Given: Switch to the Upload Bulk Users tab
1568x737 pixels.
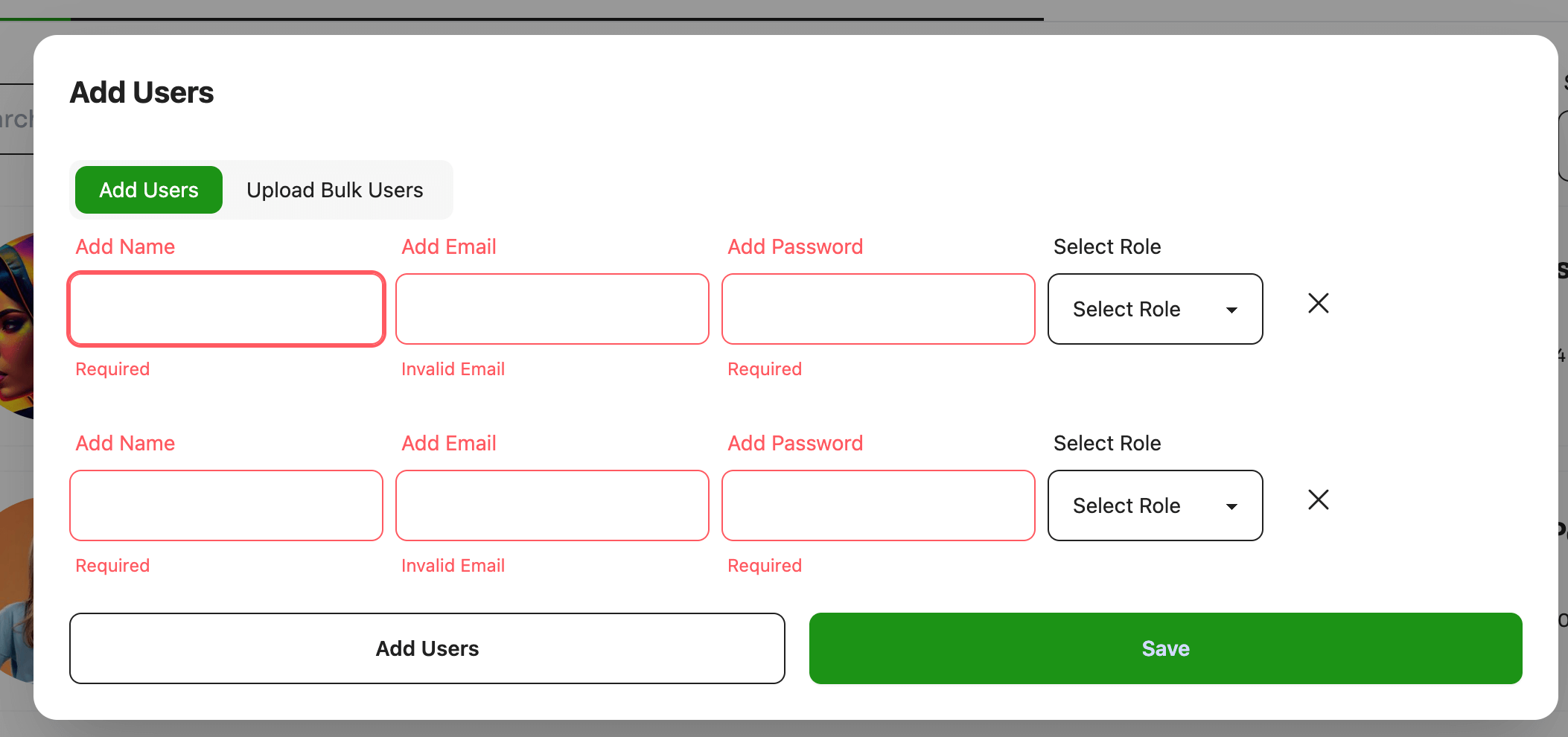Looking at the screenshot, I should [335, 190].
